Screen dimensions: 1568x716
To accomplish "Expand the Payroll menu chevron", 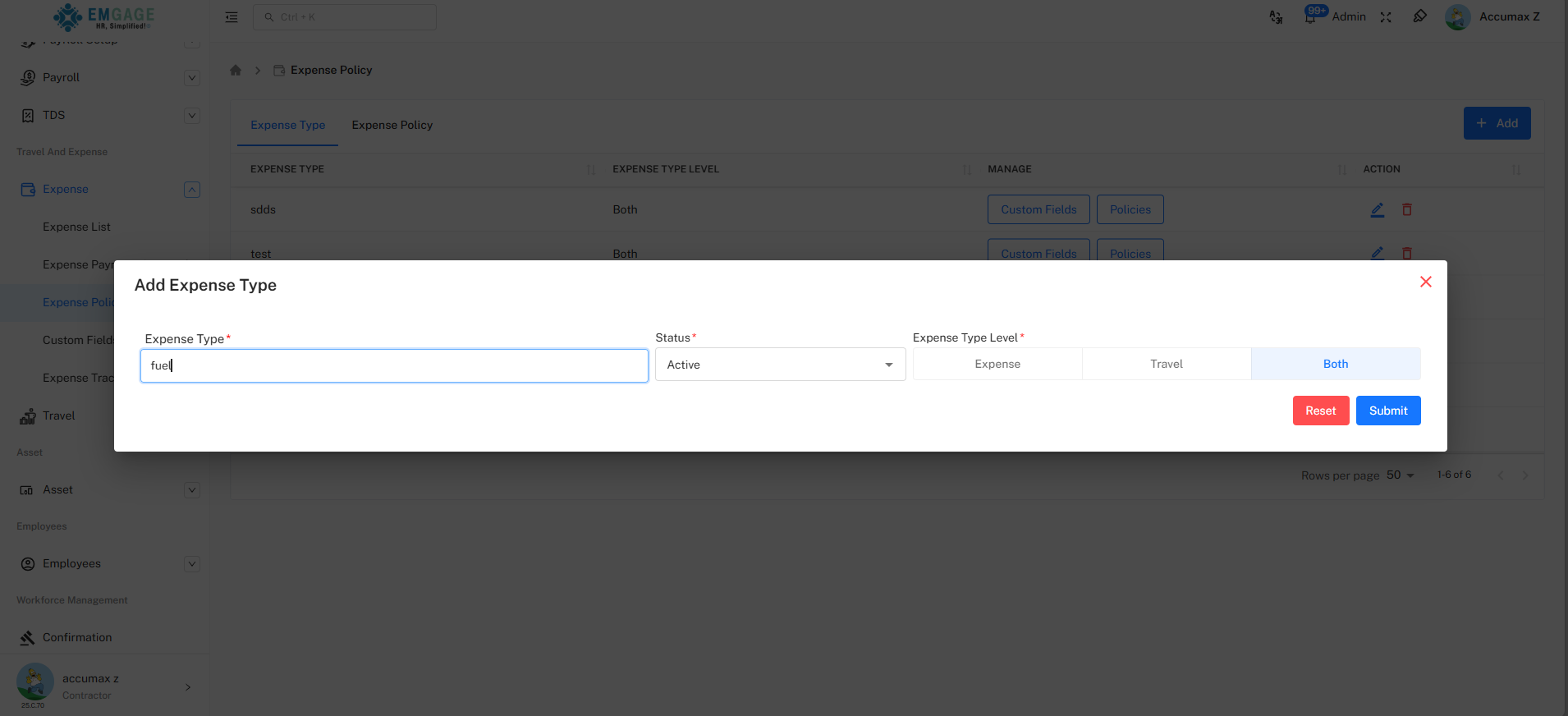I will click(192, 78).
